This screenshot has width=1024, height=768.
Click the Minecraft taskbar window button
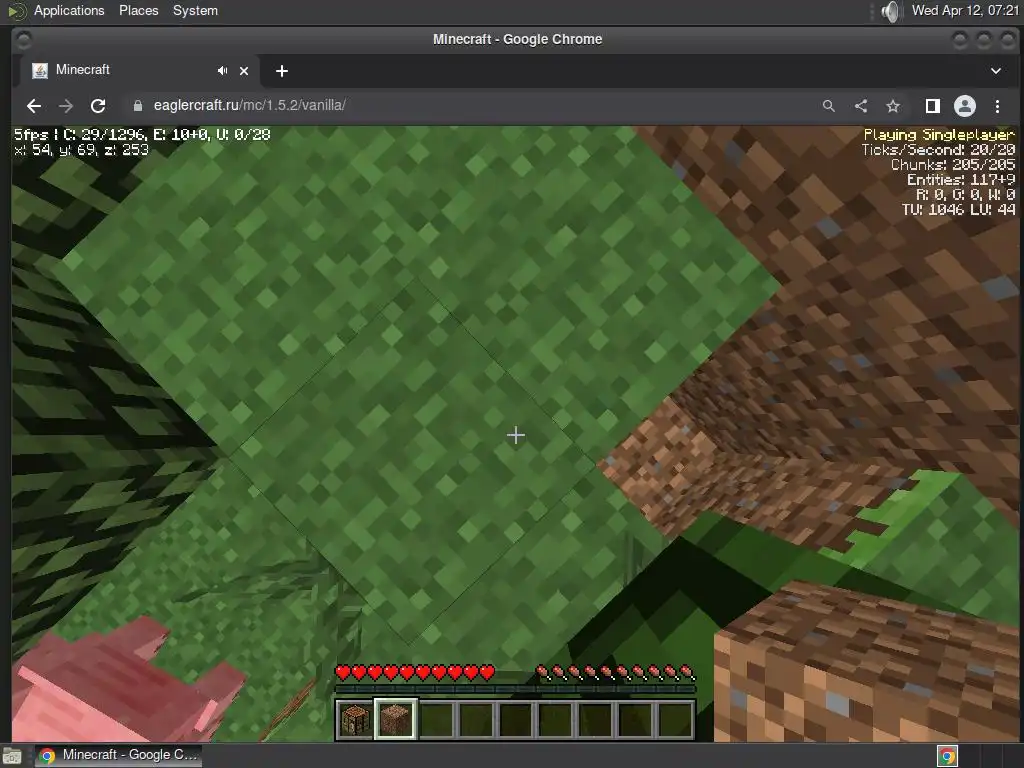pos(119,755)
